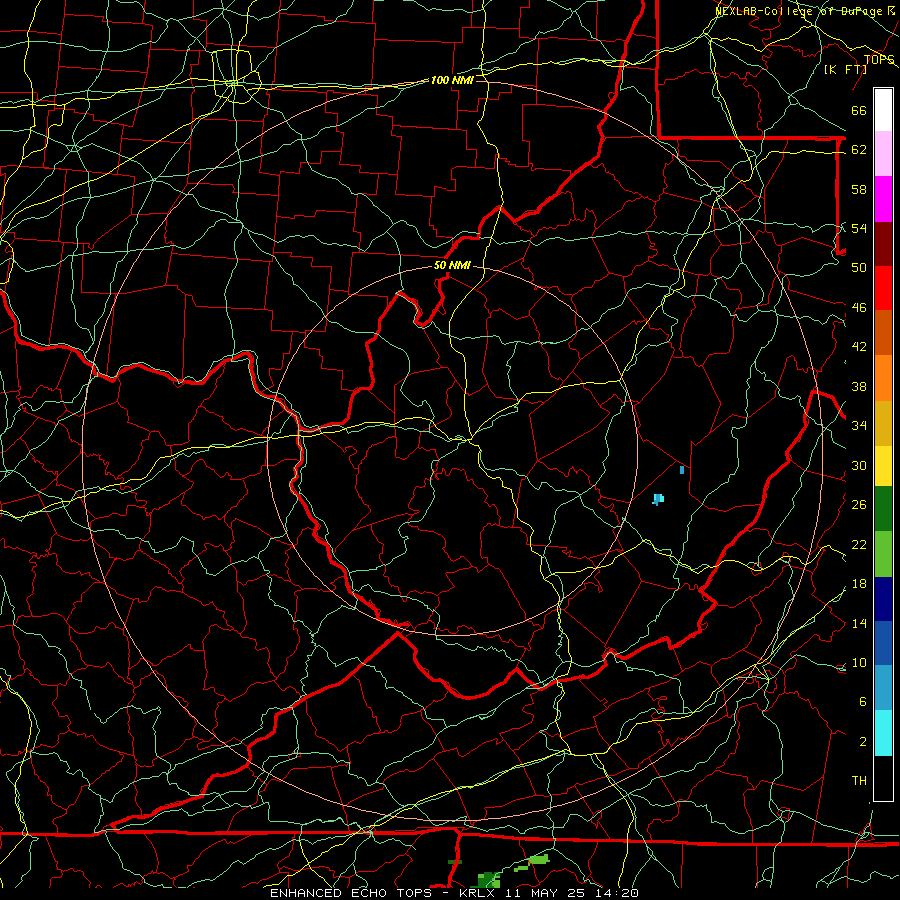The height and width of the screenshot is (900, 900).
Task: Click the black TH legend swatch
Action: pyautogui.click(x=883, y=778)
